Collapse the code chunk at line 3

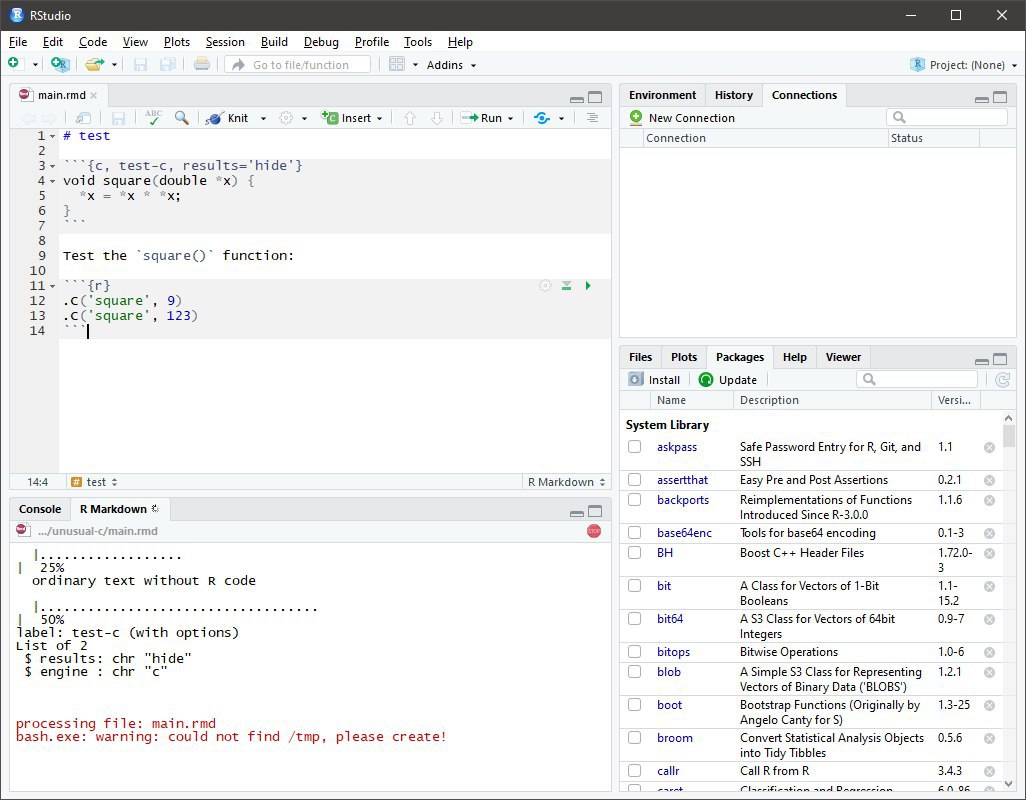pos(53,166)
